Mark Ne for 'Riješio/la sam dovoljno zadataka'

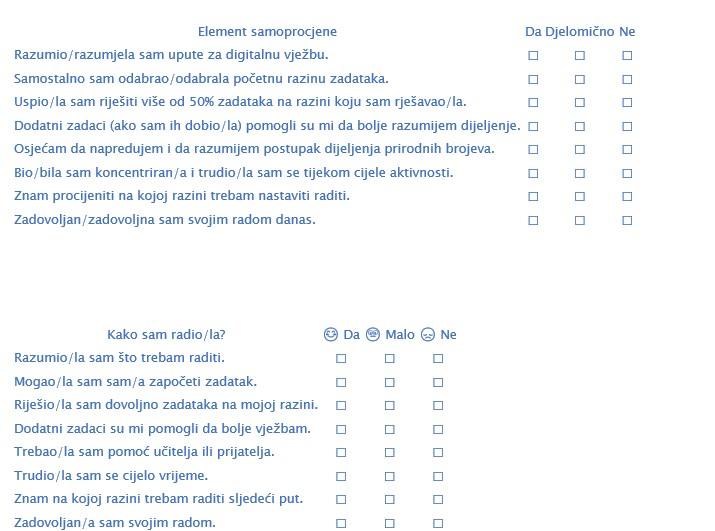tap(438, 405)
